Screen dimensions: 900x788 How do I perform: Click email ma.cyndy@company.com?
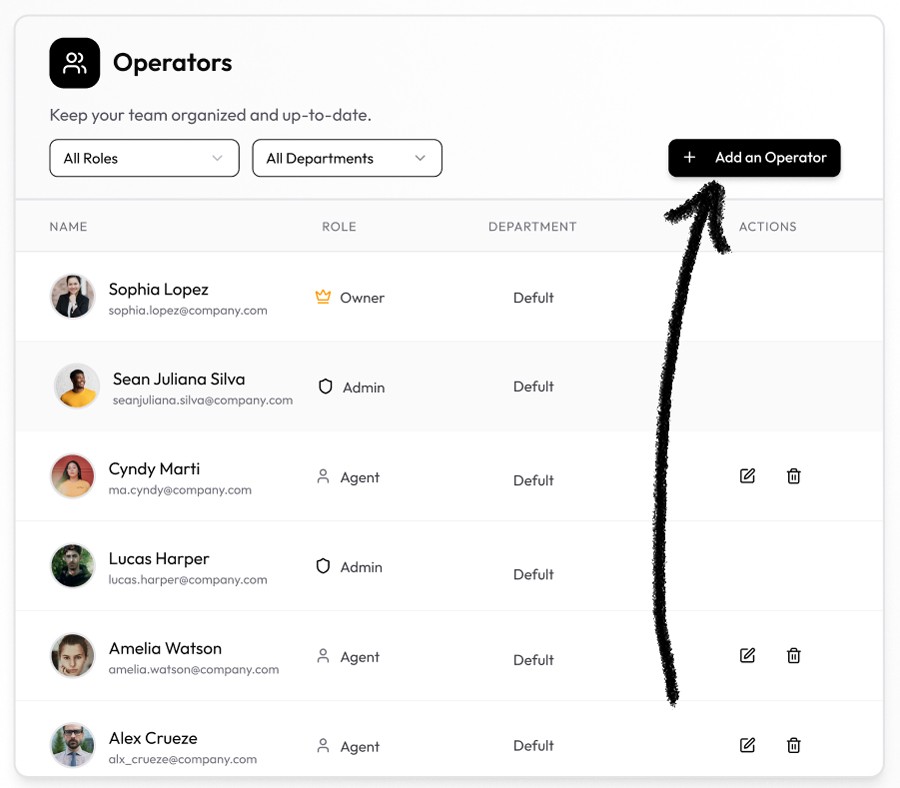click(180, 490)
